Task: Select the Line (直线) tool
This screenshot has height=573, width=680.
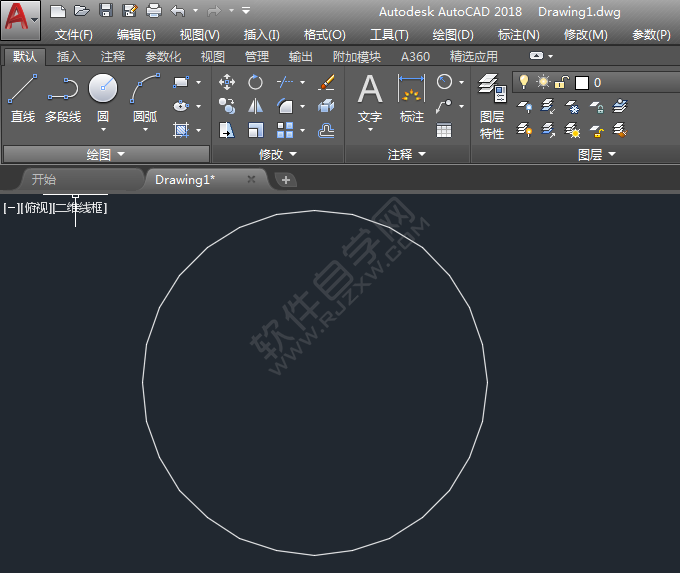Action: (23, 99)
